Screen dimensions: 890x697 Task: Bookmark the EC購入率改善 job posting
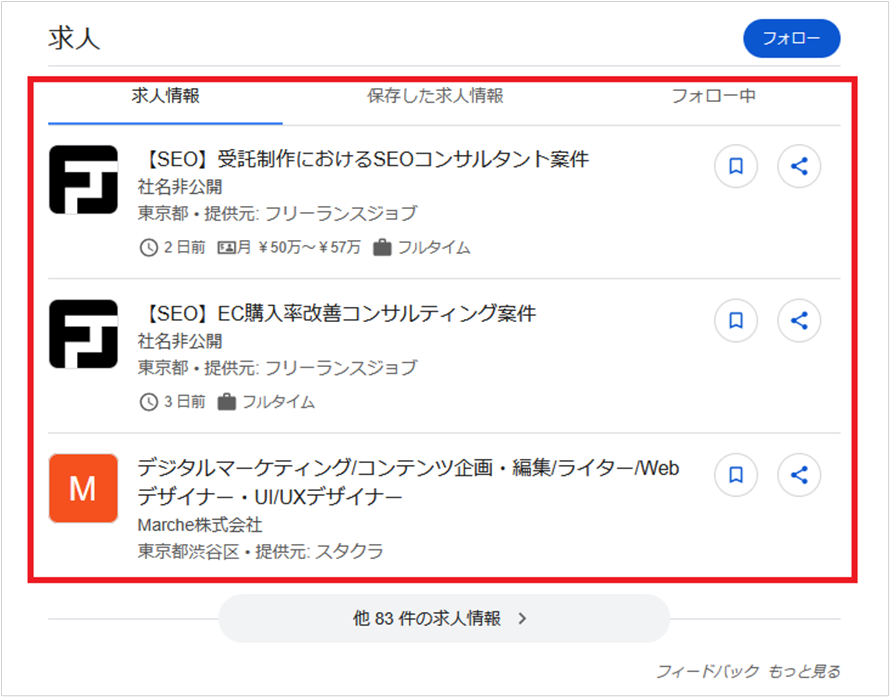736,321
